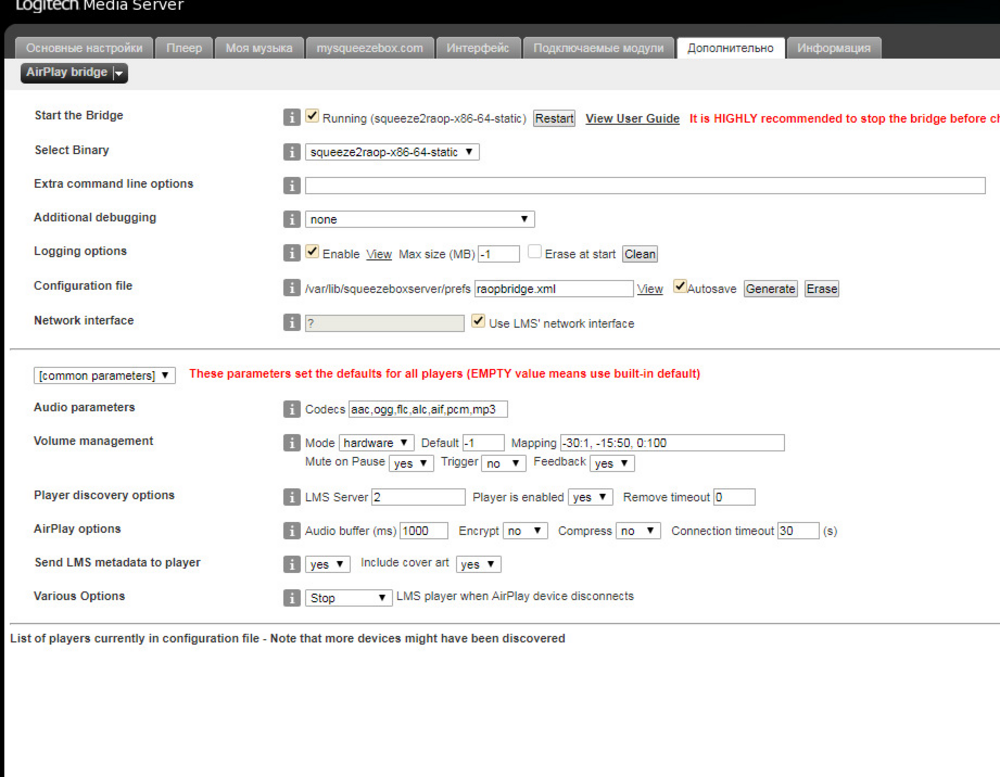Click the Codecs input field
Image resolution: width=1000 pixels, height=777 pixels.
428,409
